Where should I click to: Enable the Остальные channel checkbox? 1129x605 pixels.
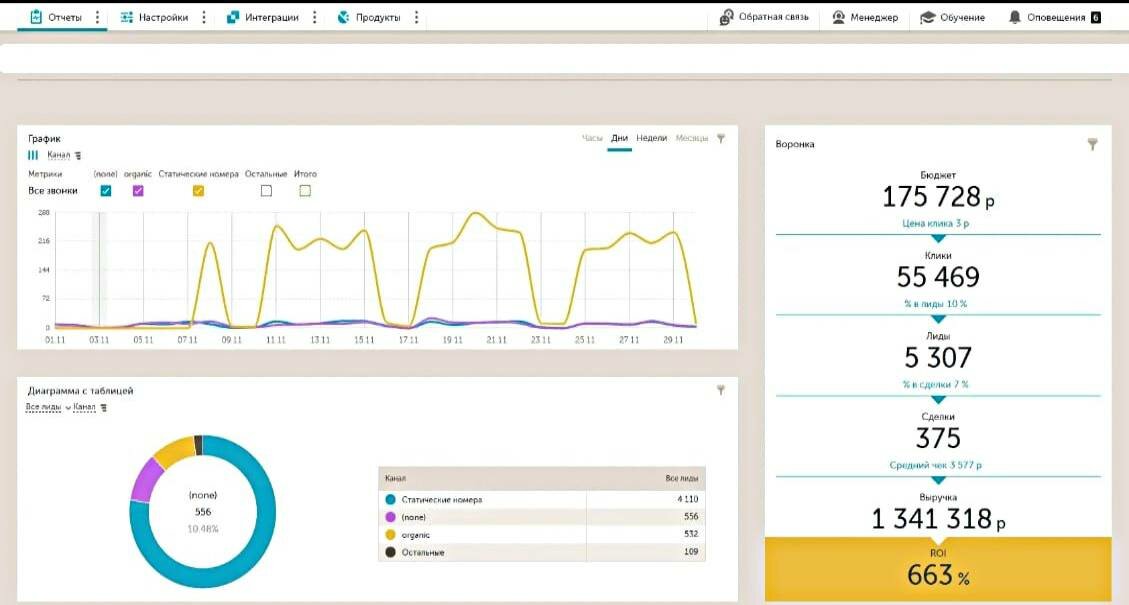[266, 191]
